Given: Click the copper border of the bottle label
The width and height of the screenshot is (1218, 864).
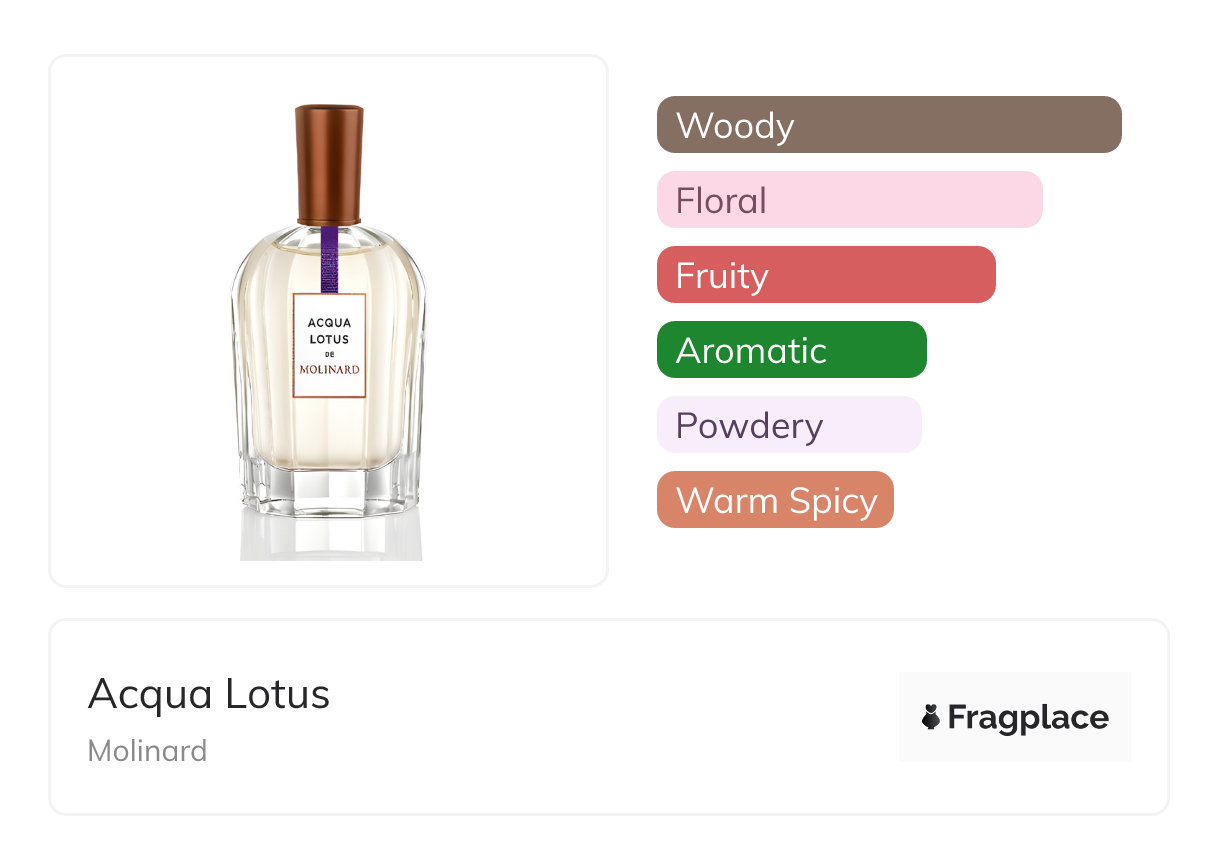Looking at the screenshot, I should 294,345.
